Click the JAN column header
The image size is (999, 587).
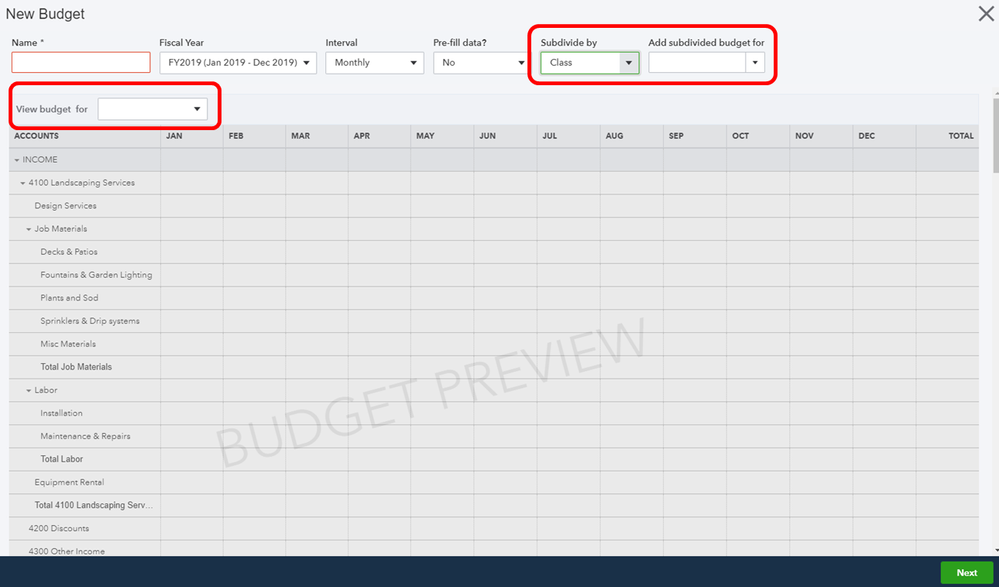tap(192, 136)
